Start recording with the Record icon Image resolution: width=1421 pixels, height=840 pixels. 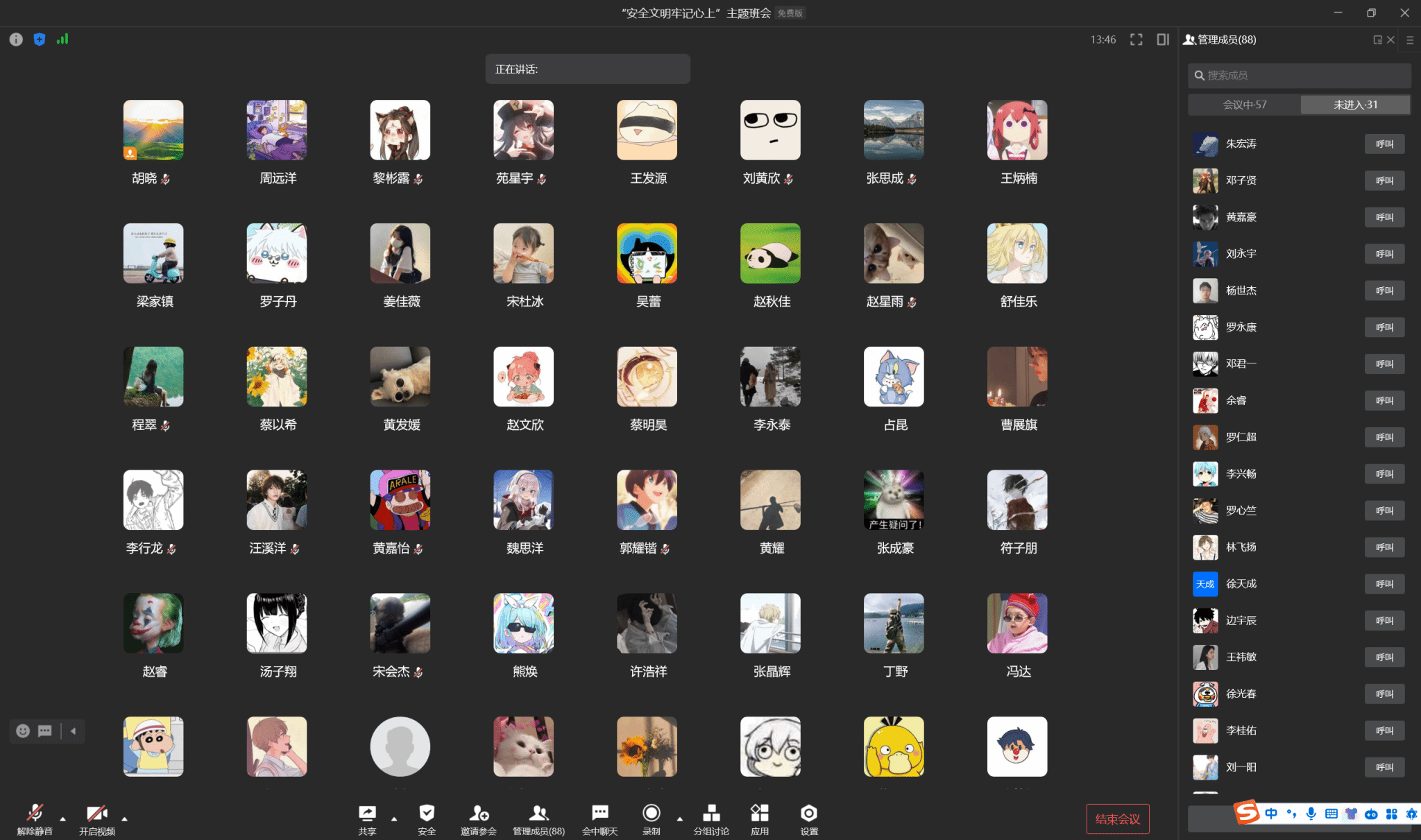(x=651, y=814)
